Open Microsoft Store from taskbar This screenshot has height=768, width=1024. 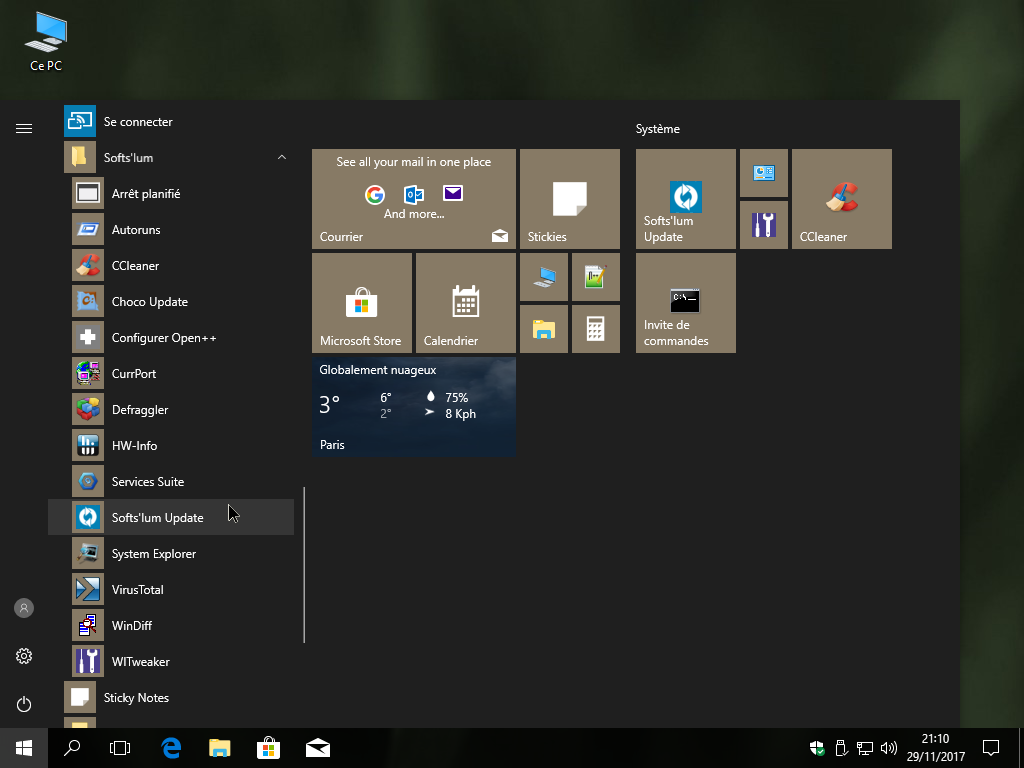point(268,748)
